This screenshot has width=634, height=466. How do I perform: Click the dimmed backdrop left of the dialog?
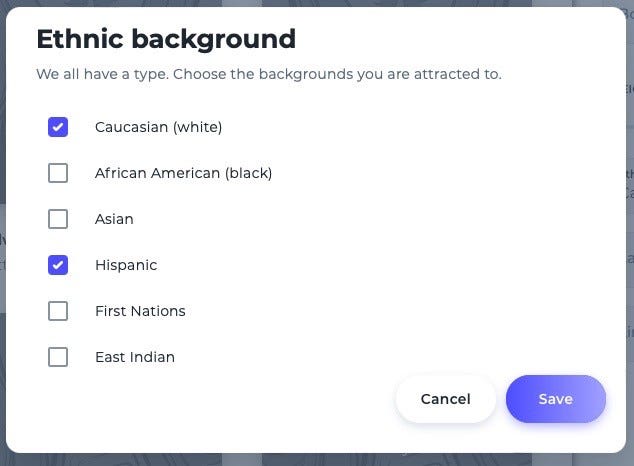coord(3,230)
